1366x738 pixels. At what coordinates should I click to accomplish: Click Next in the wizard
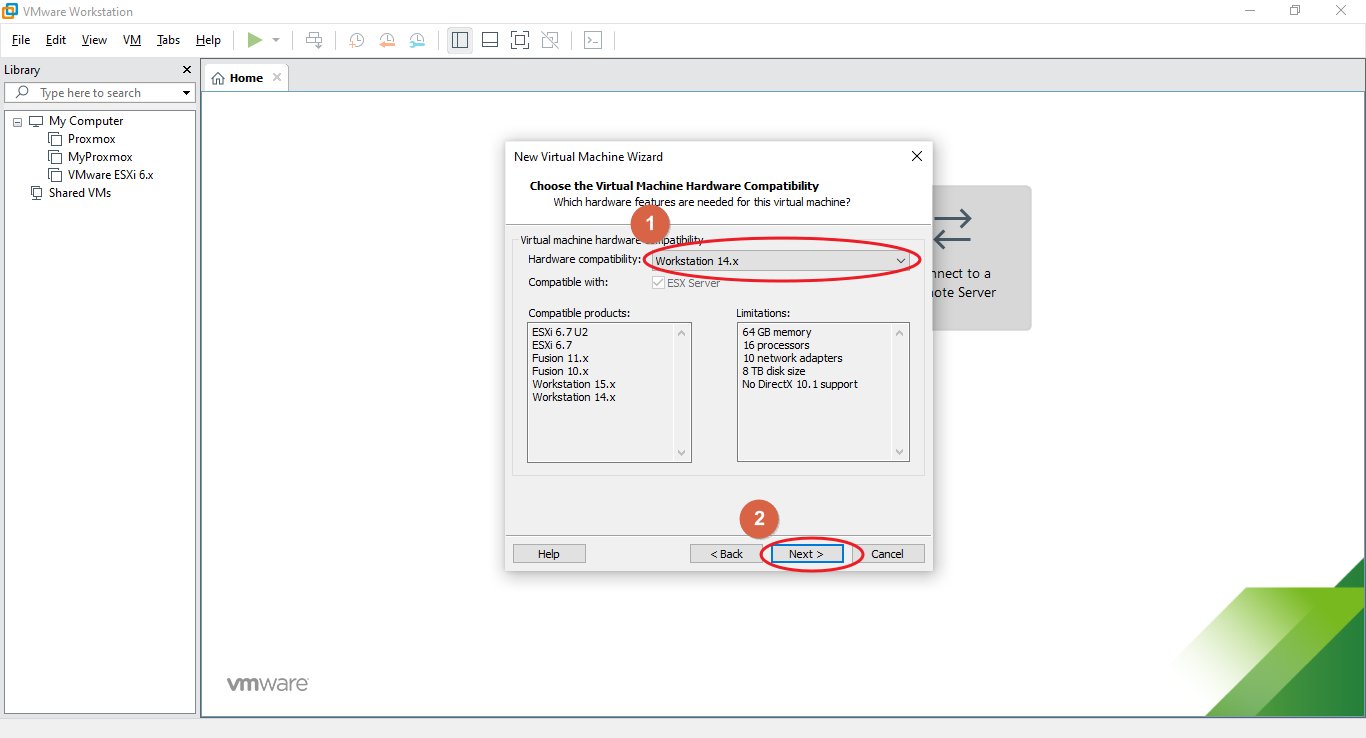(x=806, y=554)
